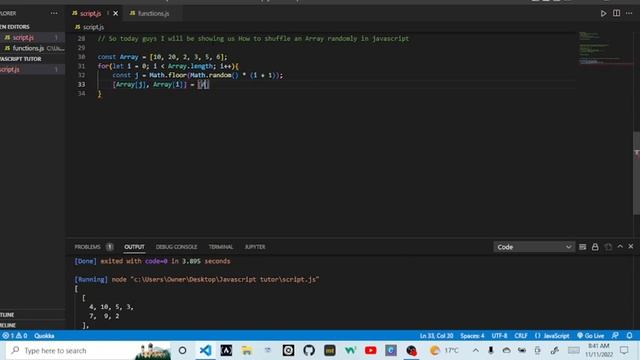Viewport: 640px width, 360px height.
Task: Select the Output panel tab
Action: click(x=134, y=247)
